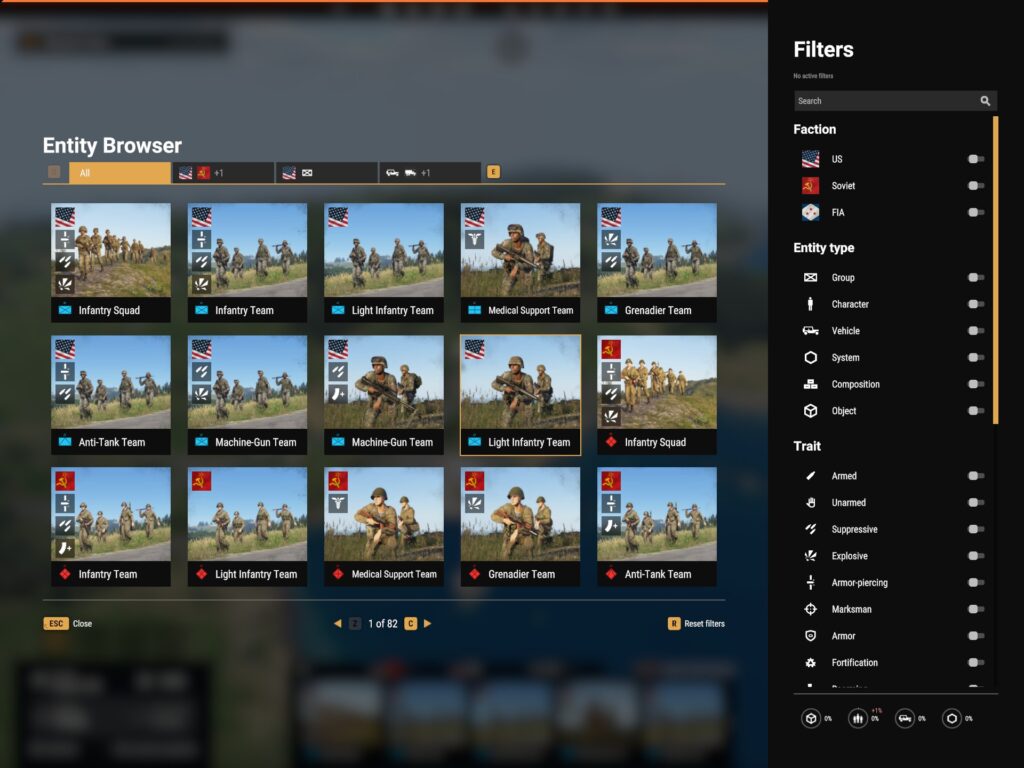Turn on the Explosive trait filter
Image resolution: width=1024 pixels, height=768 pixels.
(x=975, y=556)
